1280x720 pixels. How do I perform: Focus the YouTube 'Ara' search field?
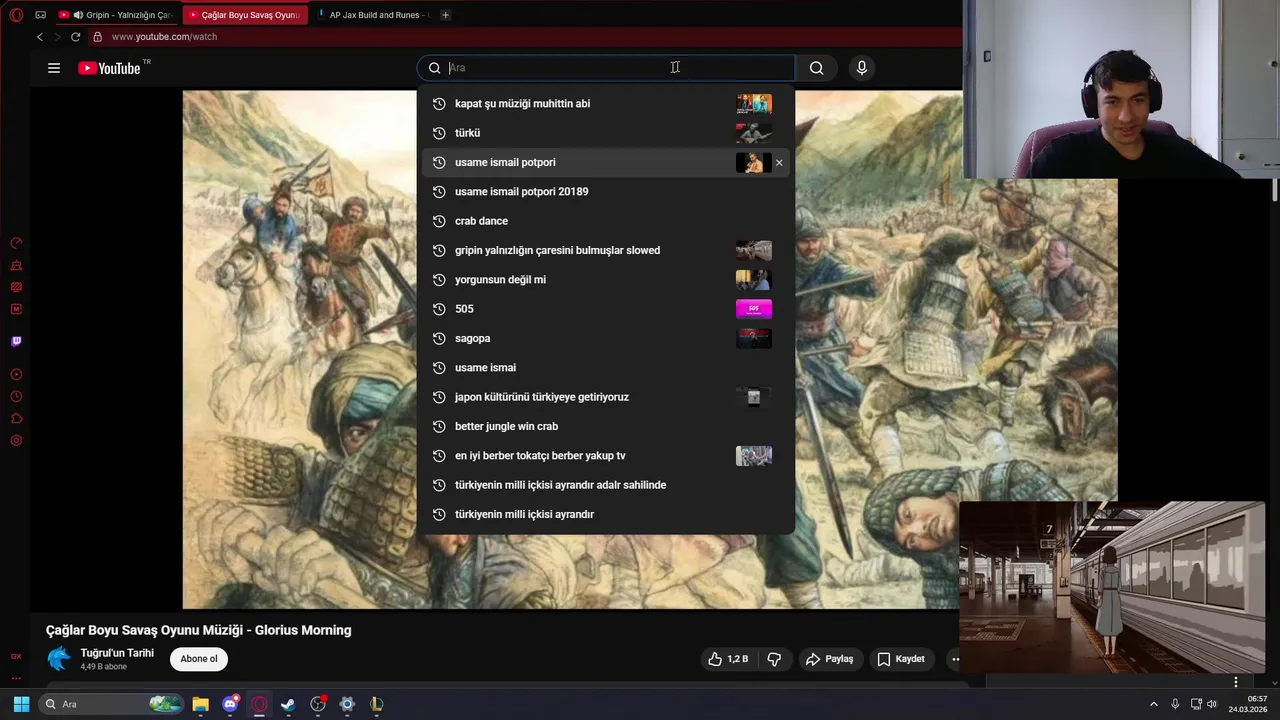pos(605,68)
